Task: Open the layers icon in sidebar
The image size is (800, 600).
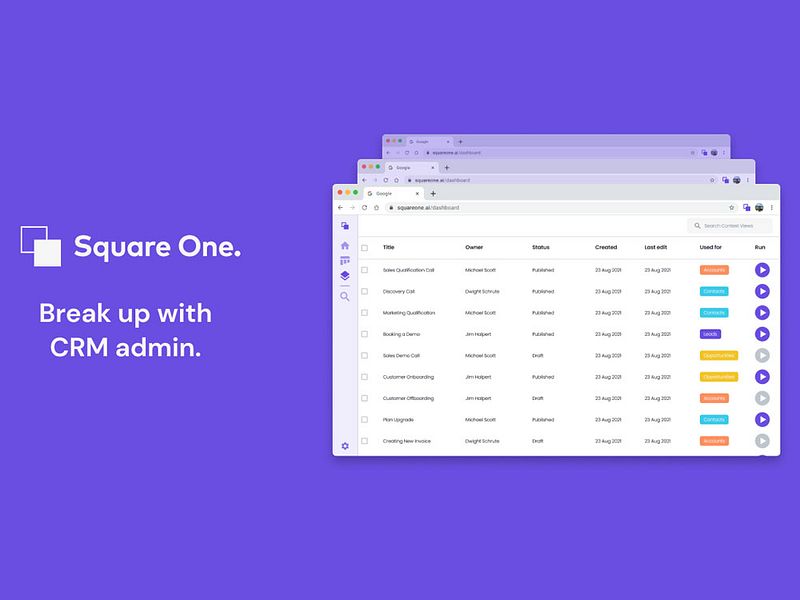Action: [x=345, y=276]
